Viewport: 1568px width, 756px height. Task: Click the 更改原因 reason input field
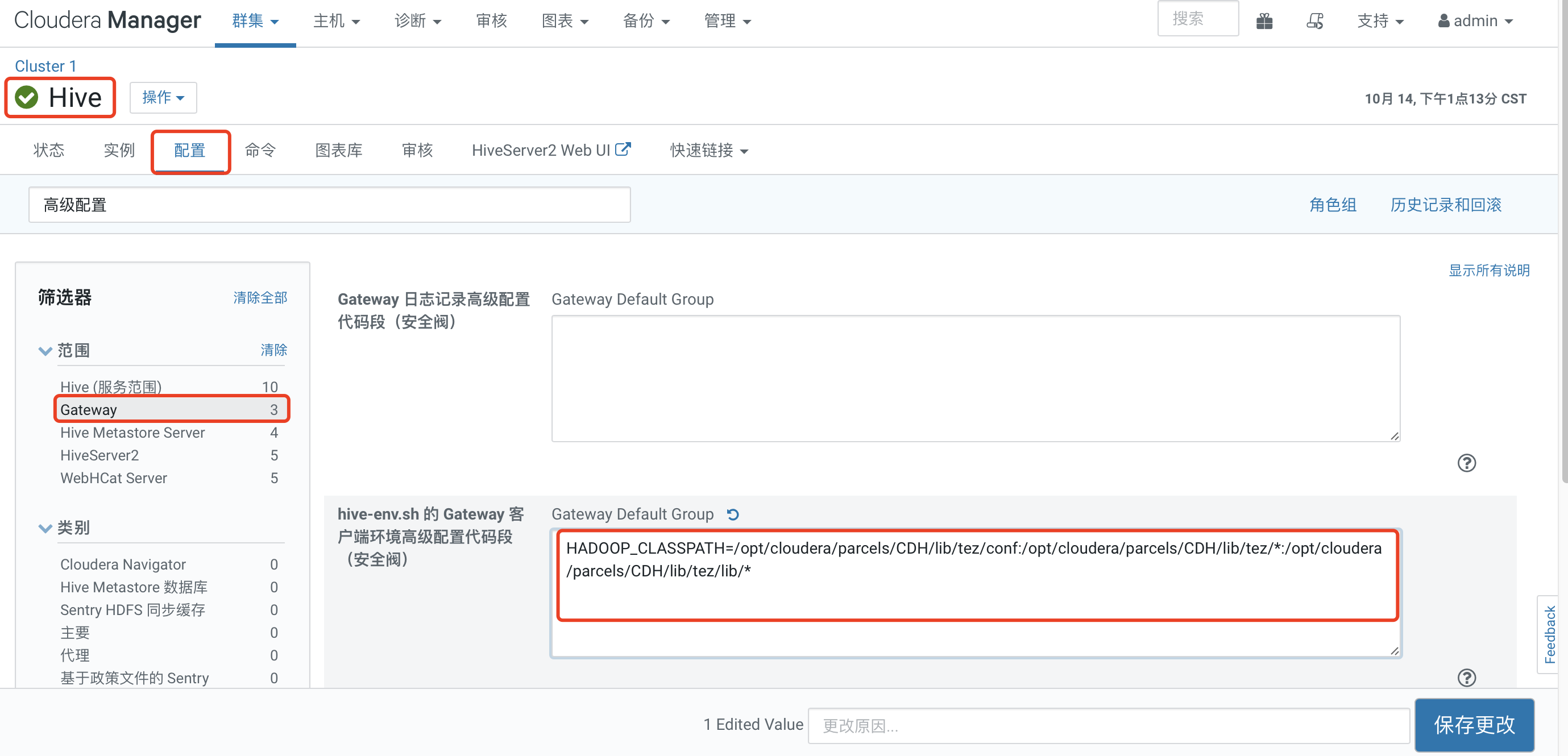(1109, 725)
